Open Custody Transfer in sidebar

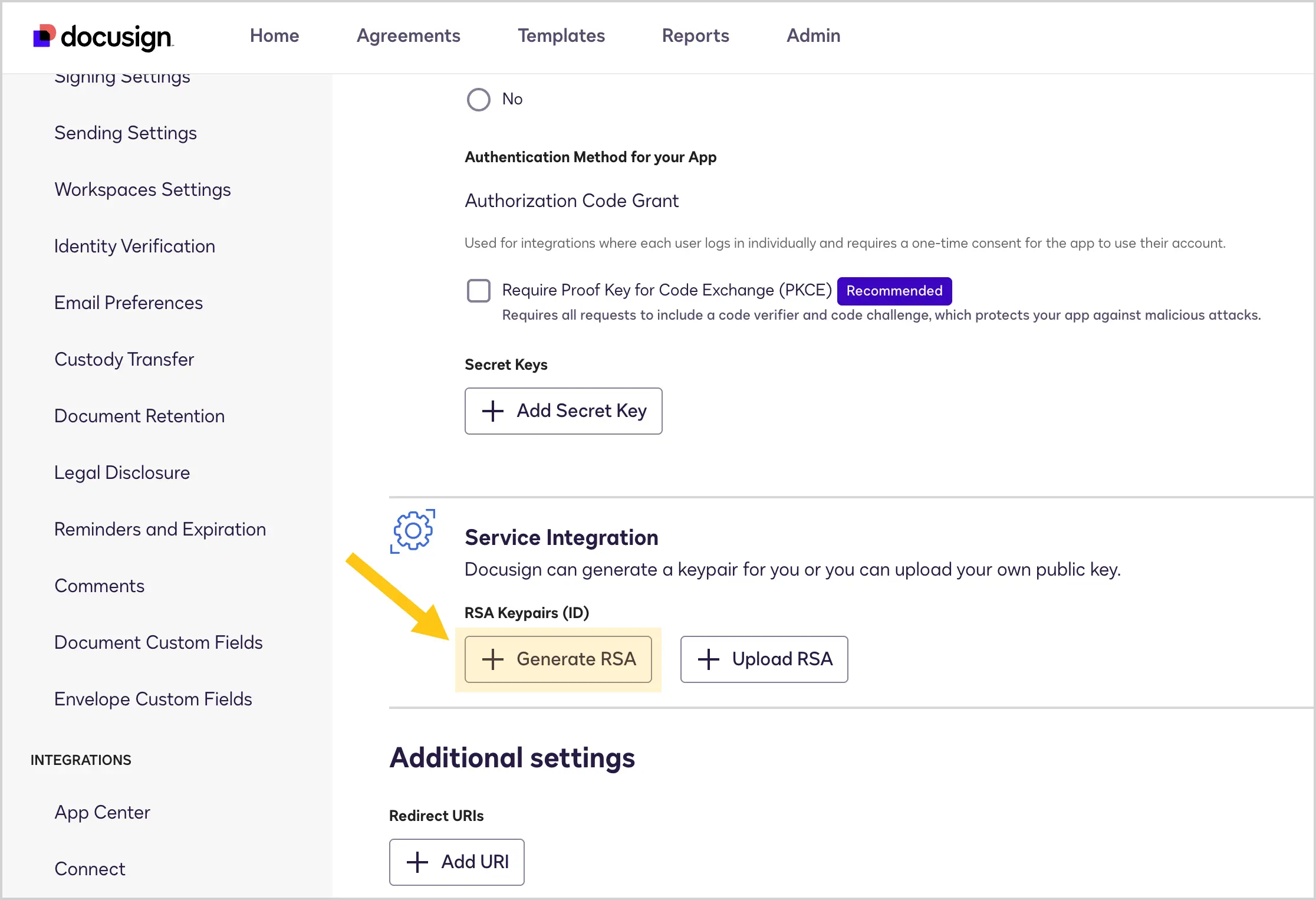click(124, 360)
